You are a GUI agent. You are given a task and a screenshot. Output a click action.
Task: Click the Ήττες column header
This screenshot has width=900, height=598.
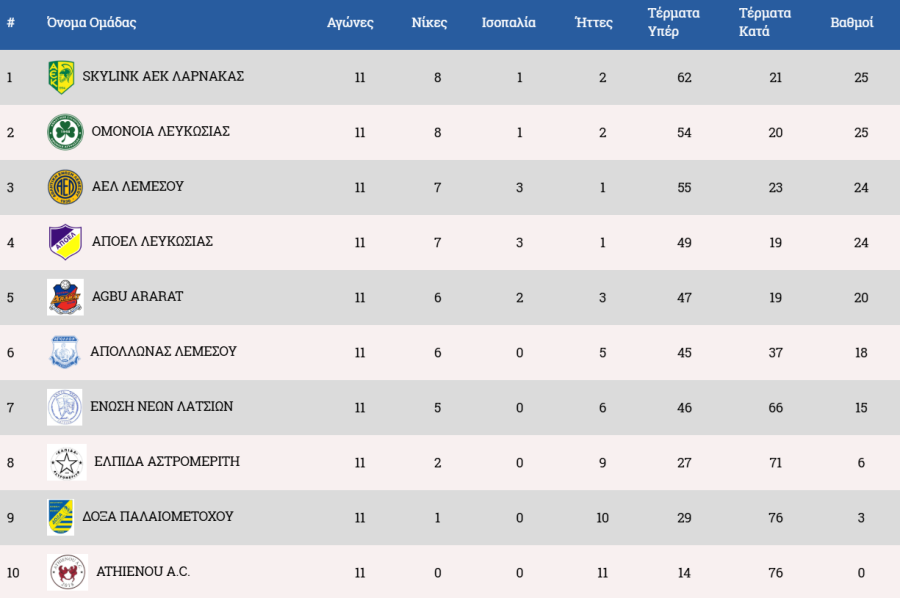coord(594,22)
